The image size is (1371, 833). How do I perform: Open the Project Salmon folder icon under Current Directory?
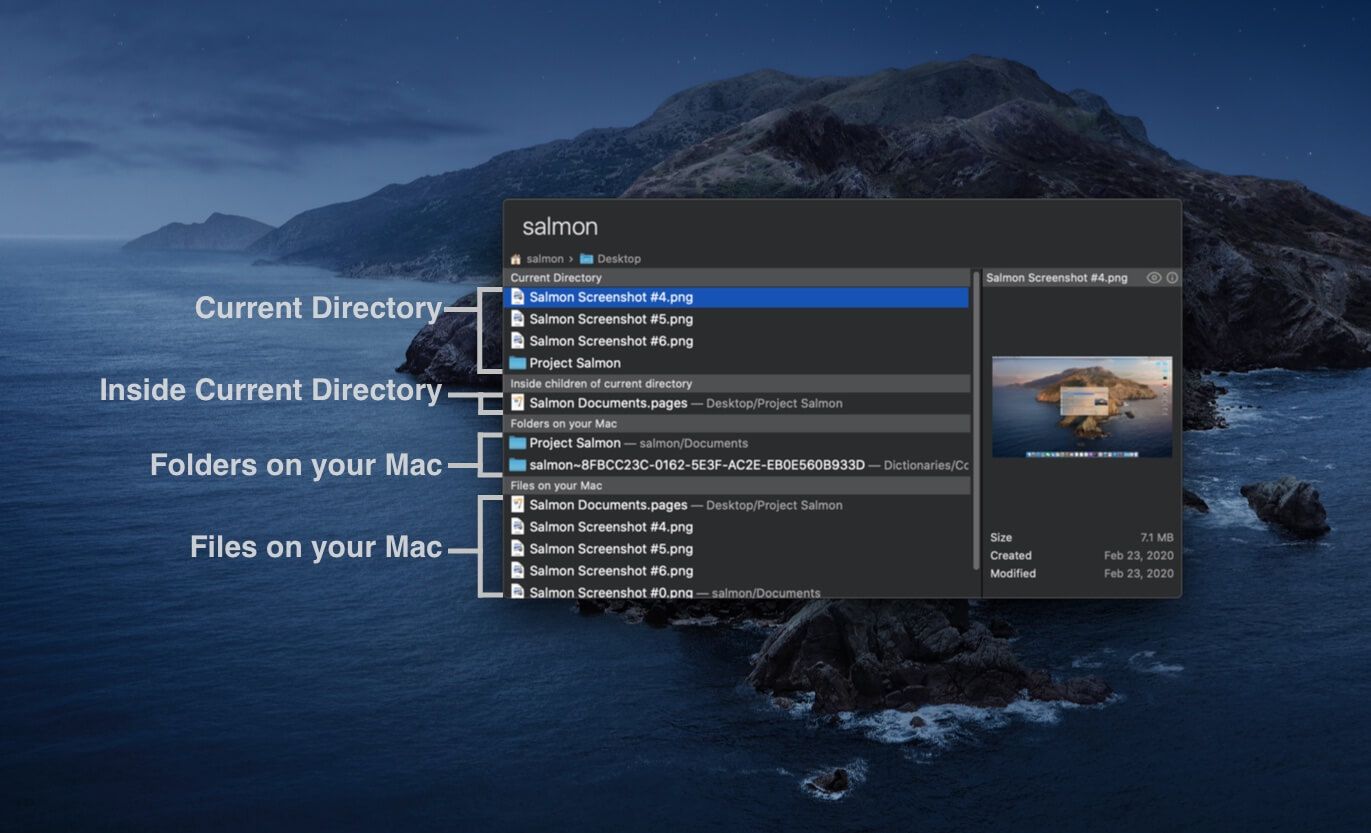click(517, 363)
